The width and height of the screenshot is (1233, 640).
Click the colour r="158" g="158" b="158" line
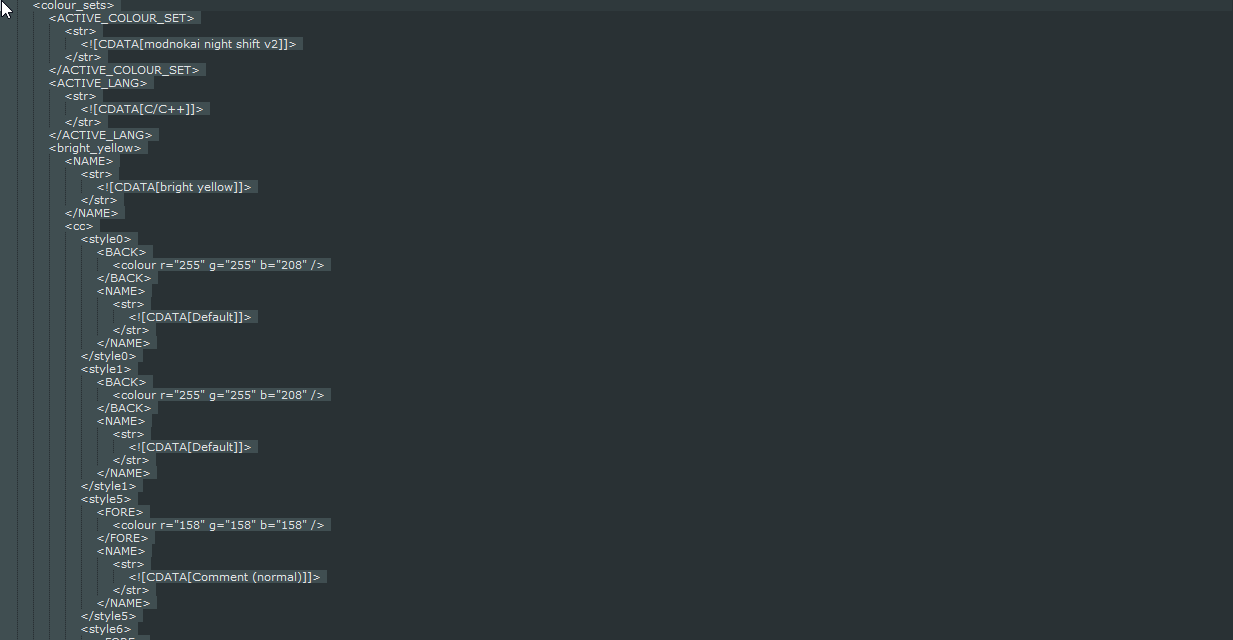click(218, 525)
